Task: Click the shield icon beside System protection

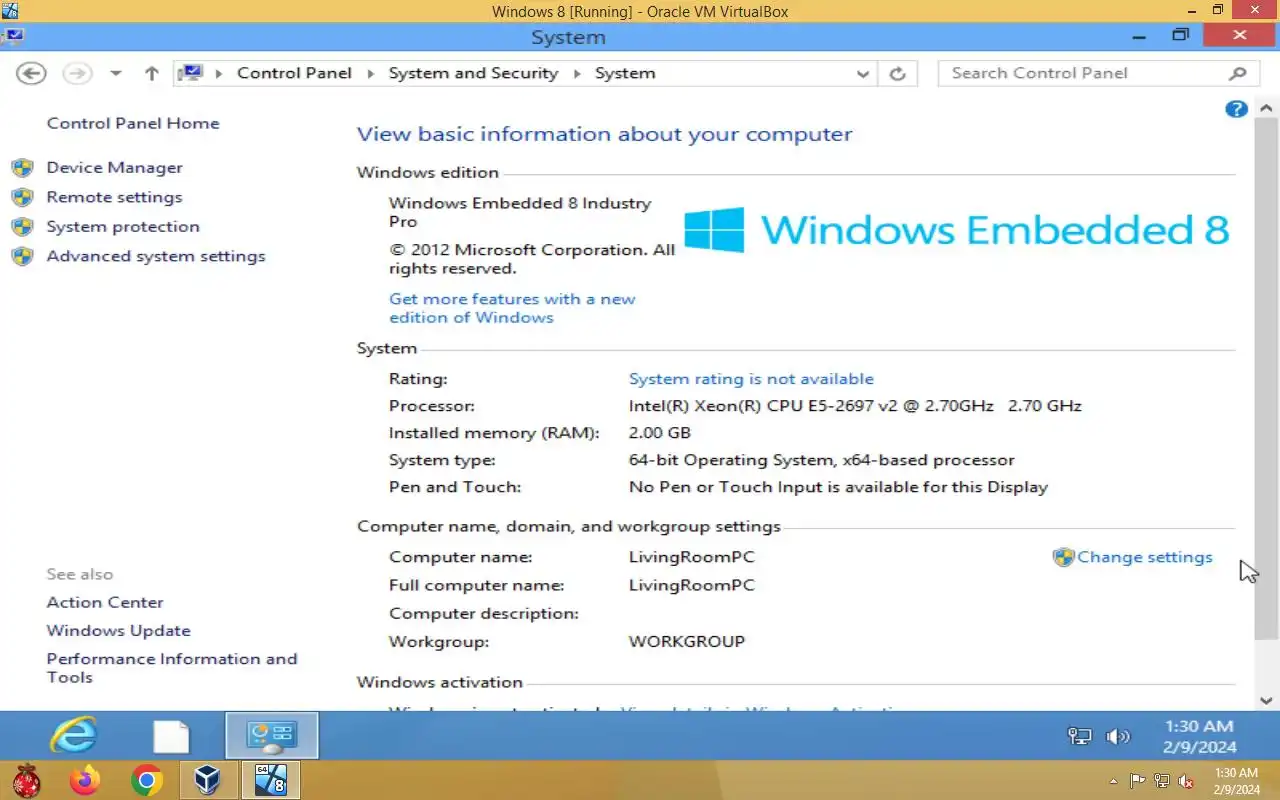Action: (23, 227)
